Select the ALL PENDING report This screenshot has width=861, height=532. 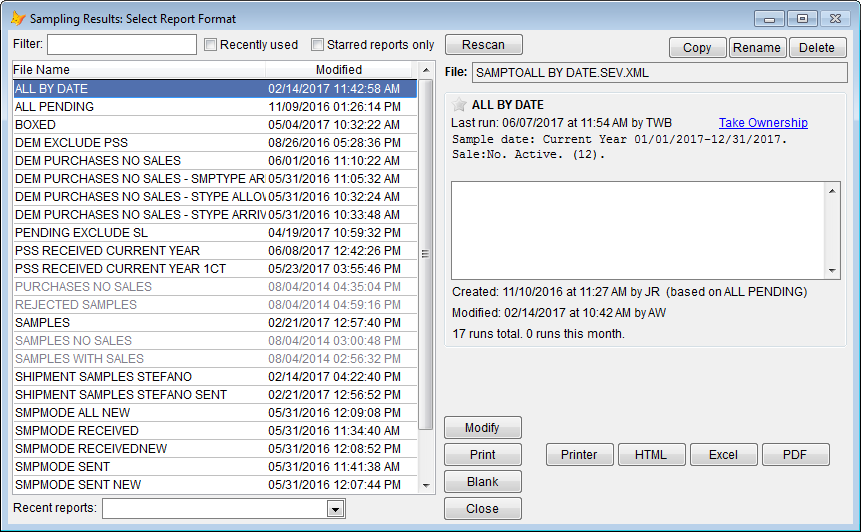(x=215, y=107)
